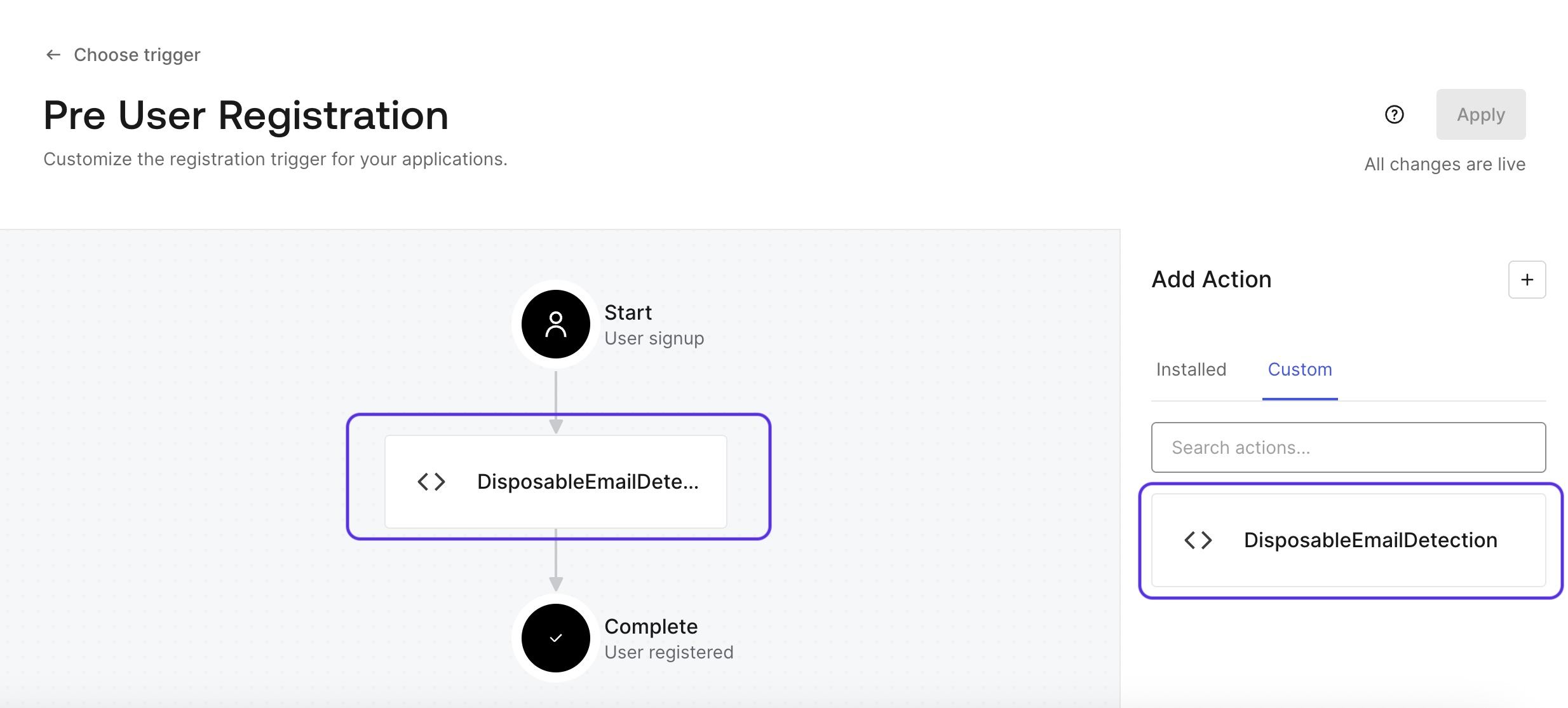Click the person icon inside the Start circle
1568x708 pixels.
tap(555, 323)
